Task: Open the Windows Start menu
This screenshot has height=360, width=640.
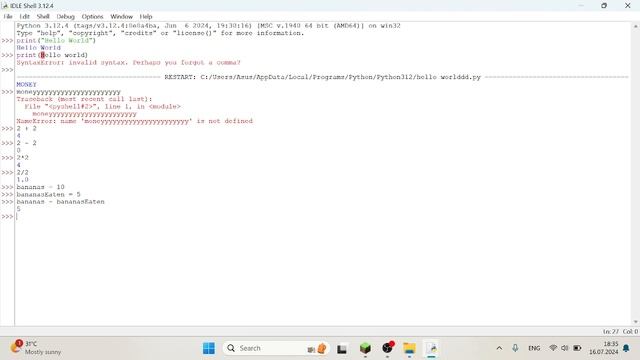Action: point(209,348)
